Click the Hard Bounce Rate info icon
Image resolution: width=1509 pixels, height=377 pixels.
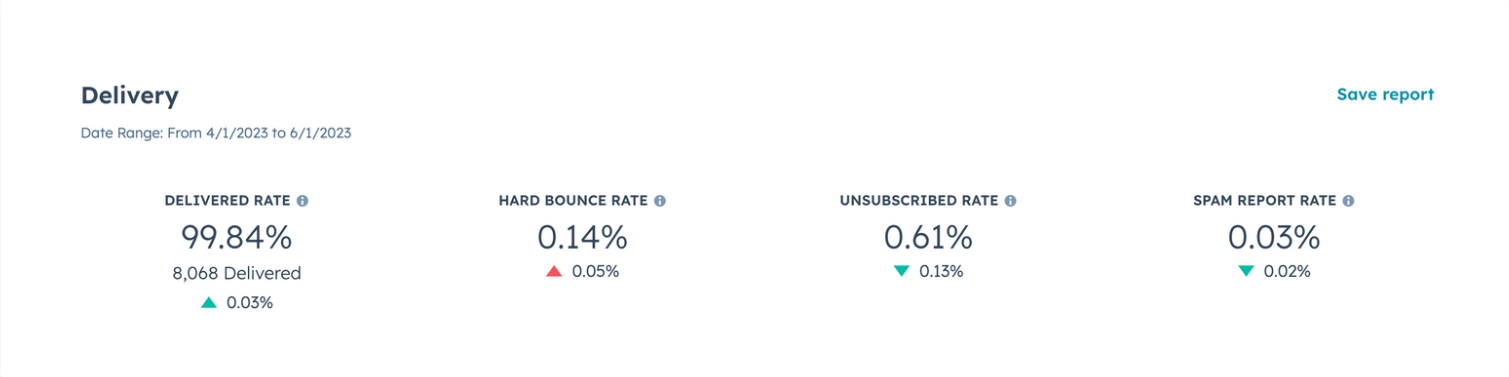click(x=660, y=201)
